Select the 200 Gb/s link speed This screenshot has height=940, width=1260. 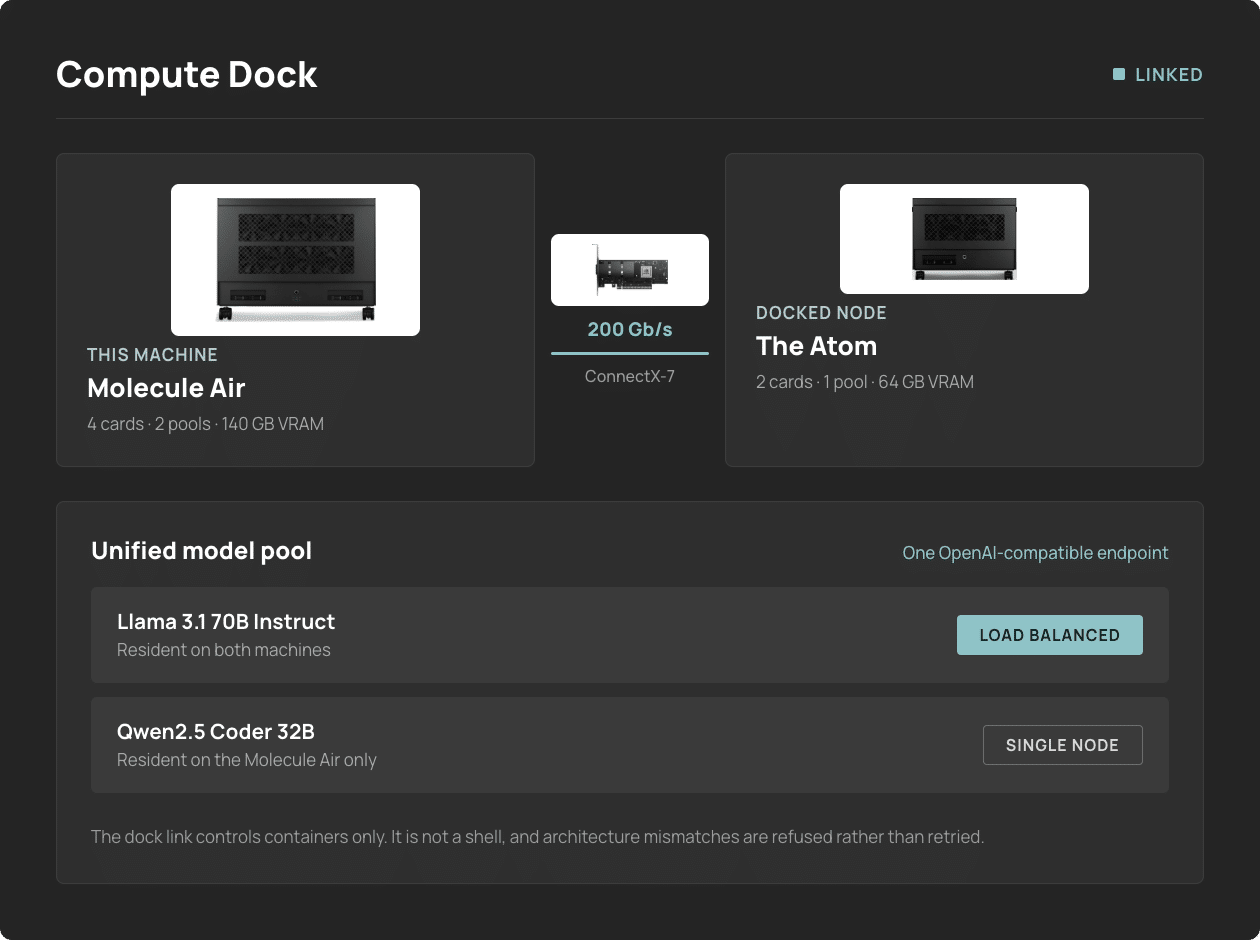(x=630, y=329)
